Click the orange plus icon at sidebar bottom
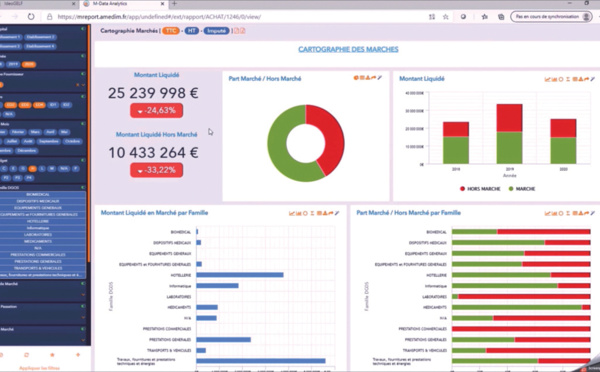Viewport: 600px width, 372px height. coord(78,355)
